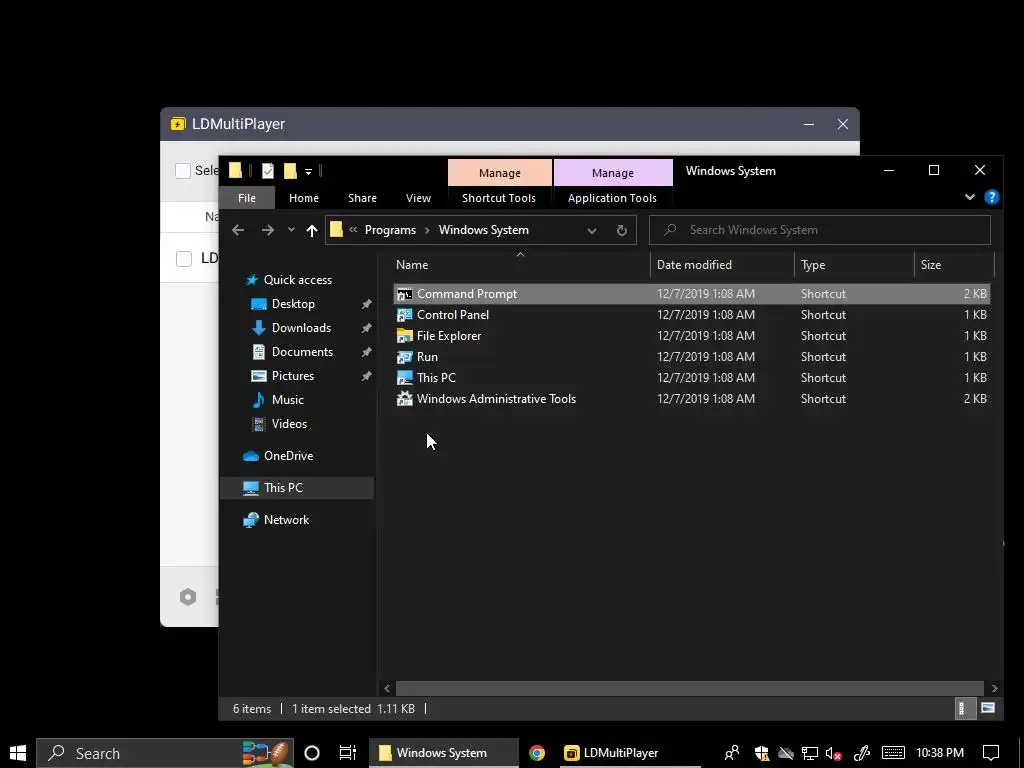
Task: Open Quick access in navigation pane
Action: [x=297, y=280]
